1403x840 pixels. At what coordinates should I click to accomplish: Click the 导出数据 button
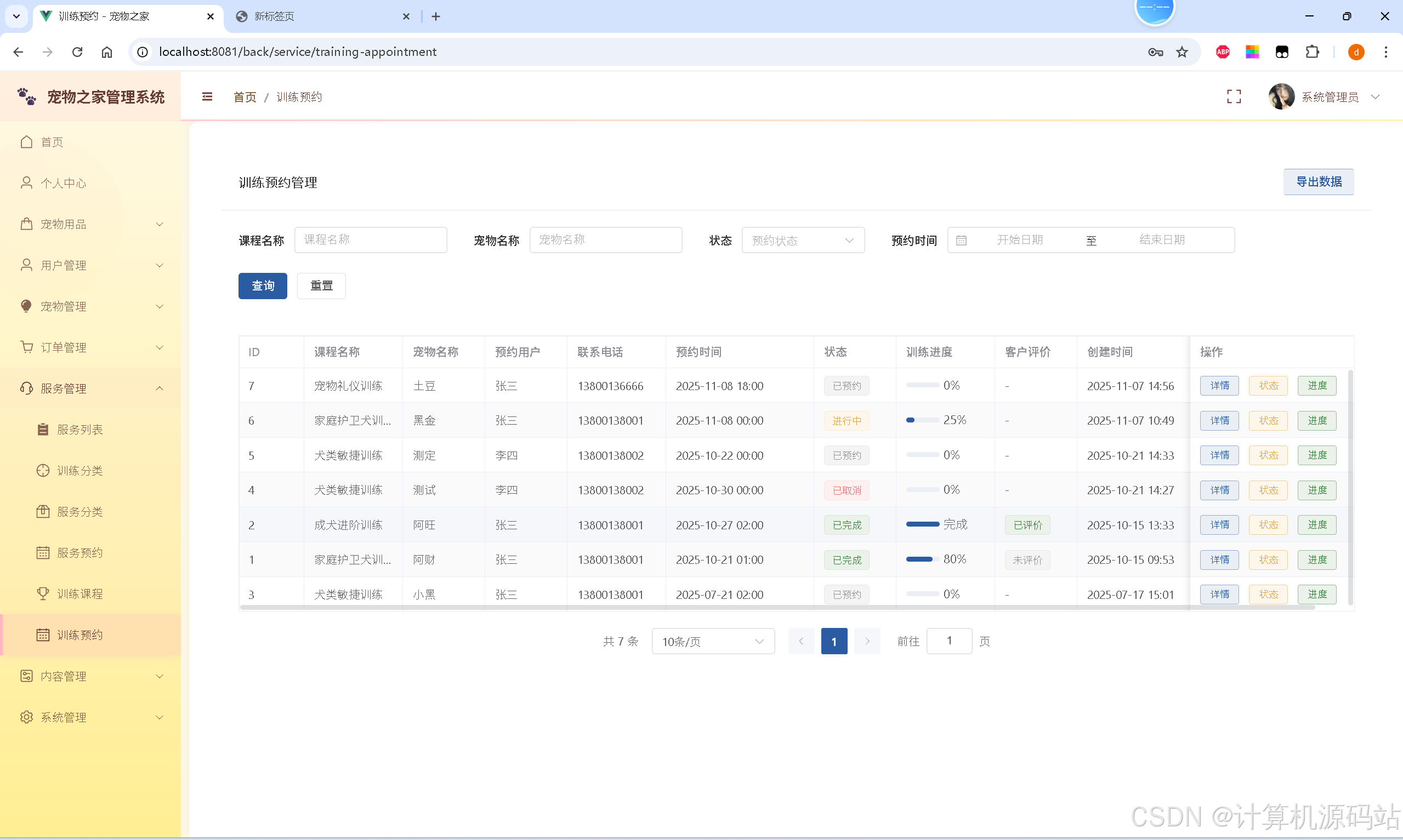(x=1318, y=182)
